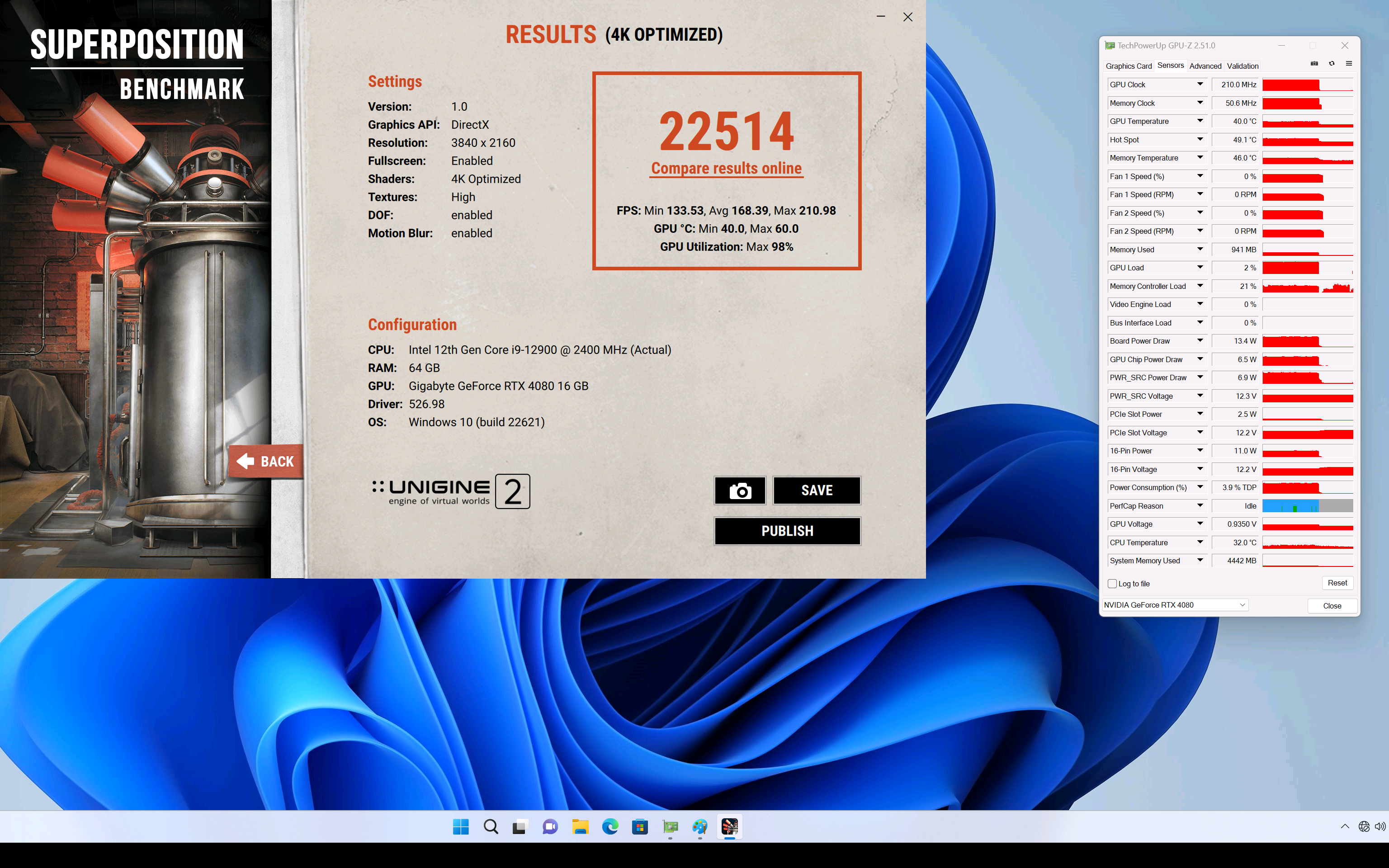Close GPU-Z with the title bar X
1389x868 pixels.
point(1344,45)
